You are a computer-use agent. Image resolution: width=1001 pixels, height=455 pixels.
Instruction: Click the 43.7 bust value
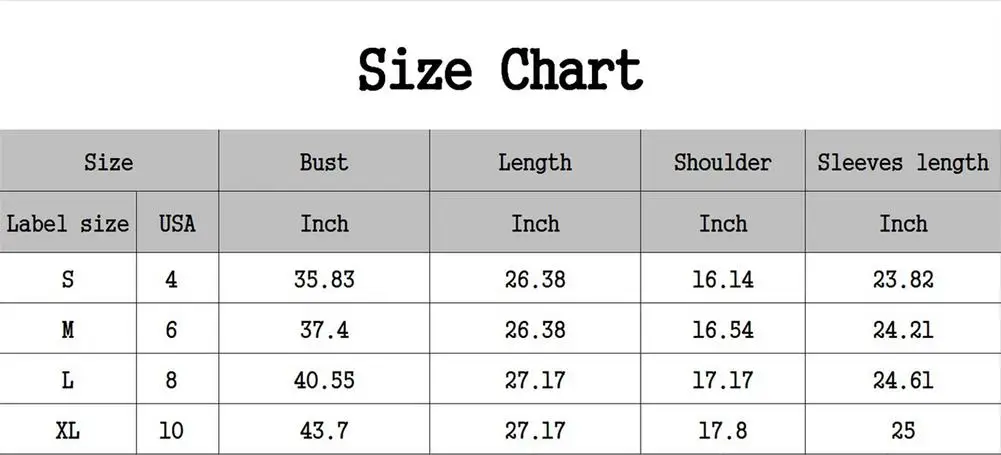click(324, 431)
